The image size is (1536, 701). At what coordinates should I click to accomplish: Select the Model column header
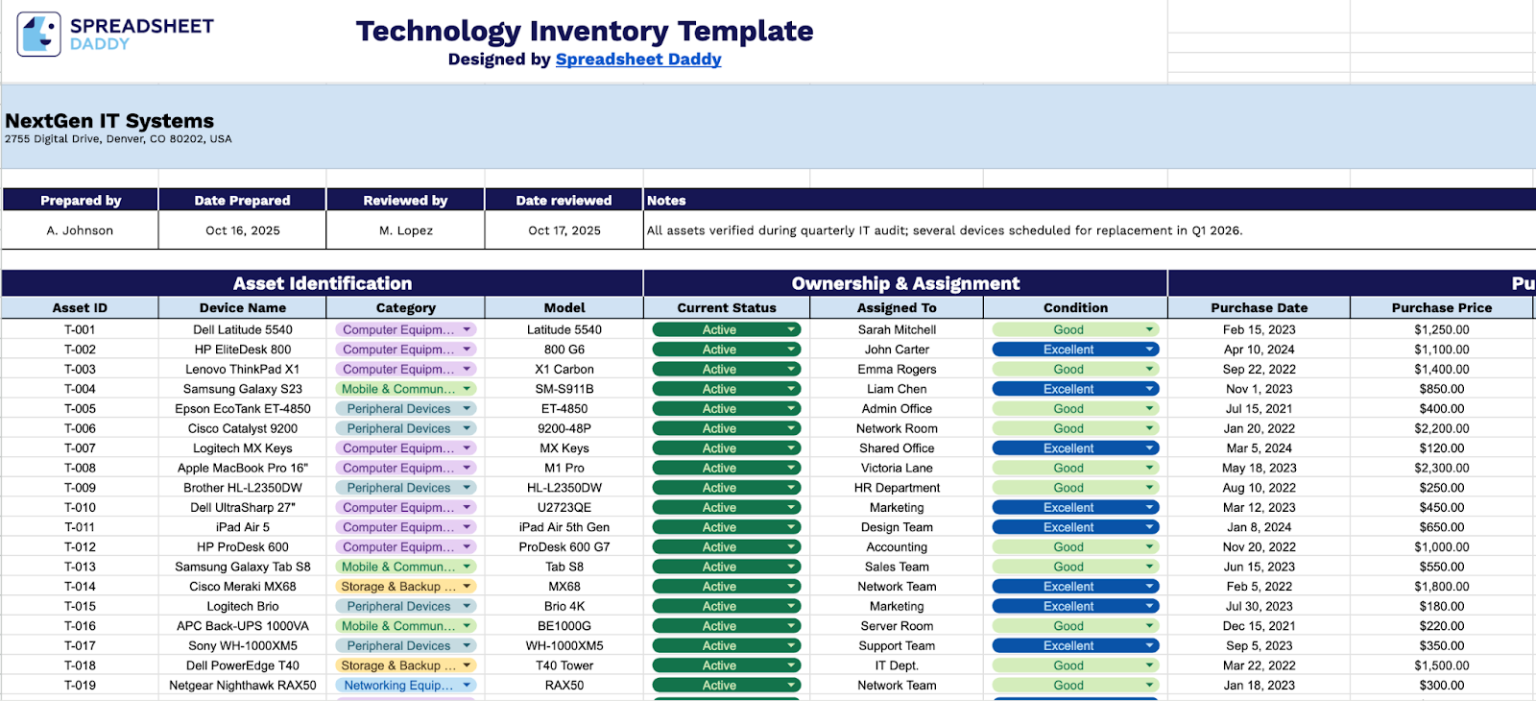pyautogui.click(x=565, y=308)
